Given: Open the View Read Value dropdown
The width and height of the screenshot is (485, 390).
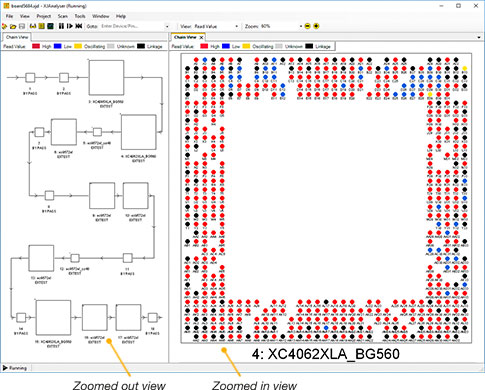Looking at the screenshot, I should coord(216,26).
